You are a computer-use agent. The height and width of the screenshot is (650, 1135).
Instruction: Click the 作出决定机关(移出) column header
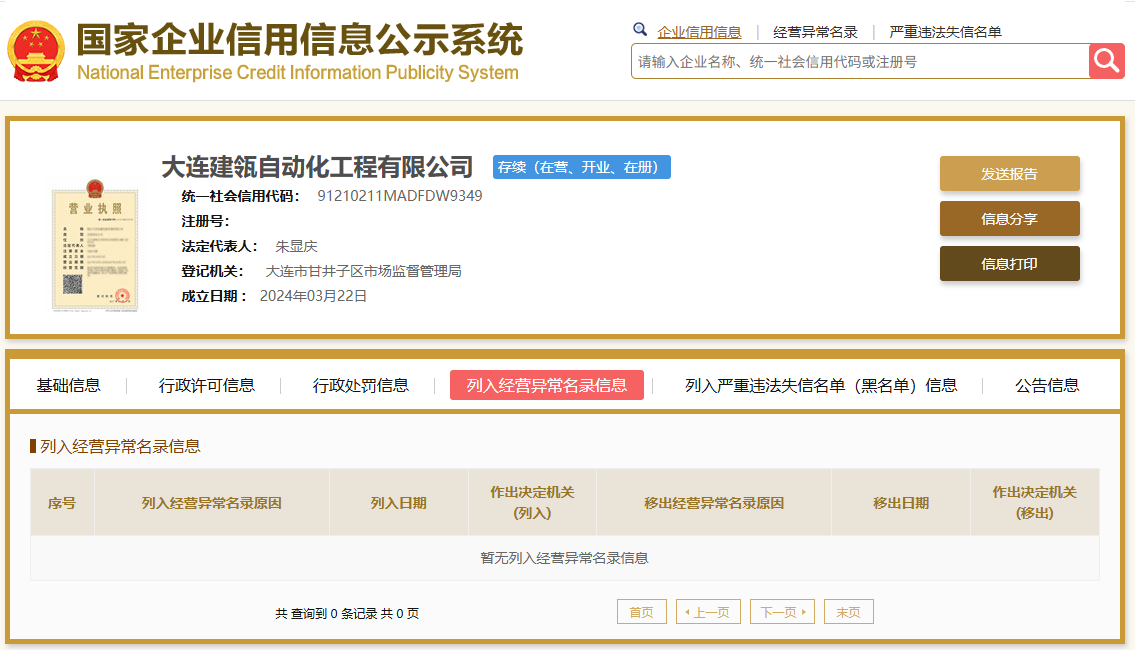coord(1035,502)
